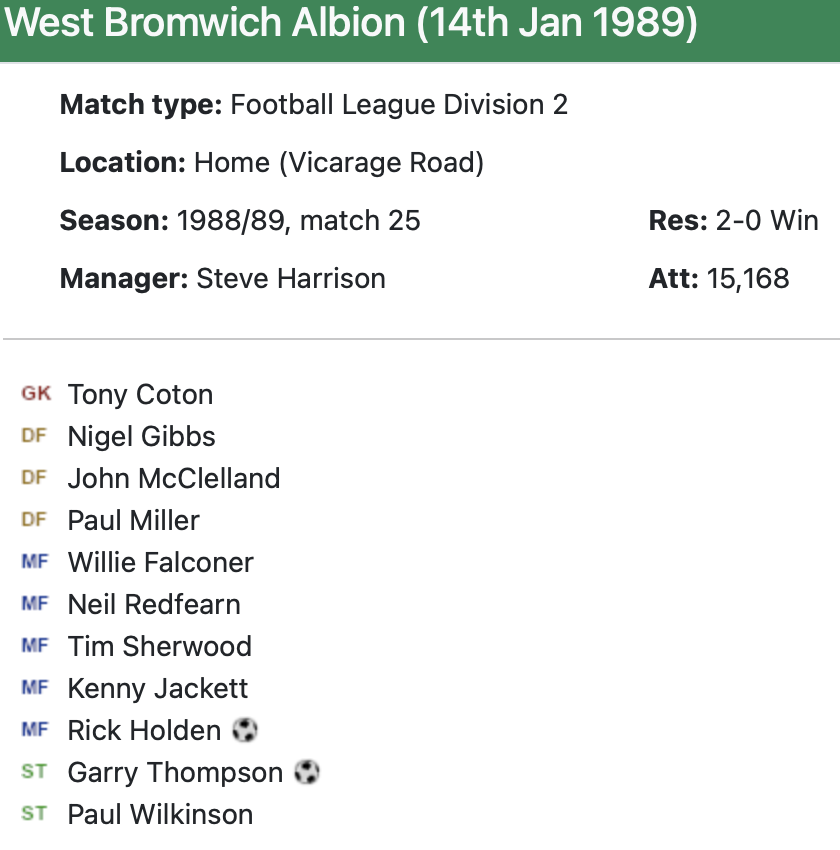Image resolution: width=840 pixels, height=850 pixels.
Task: Open John McClelland's player link
Action: [174, 478]
